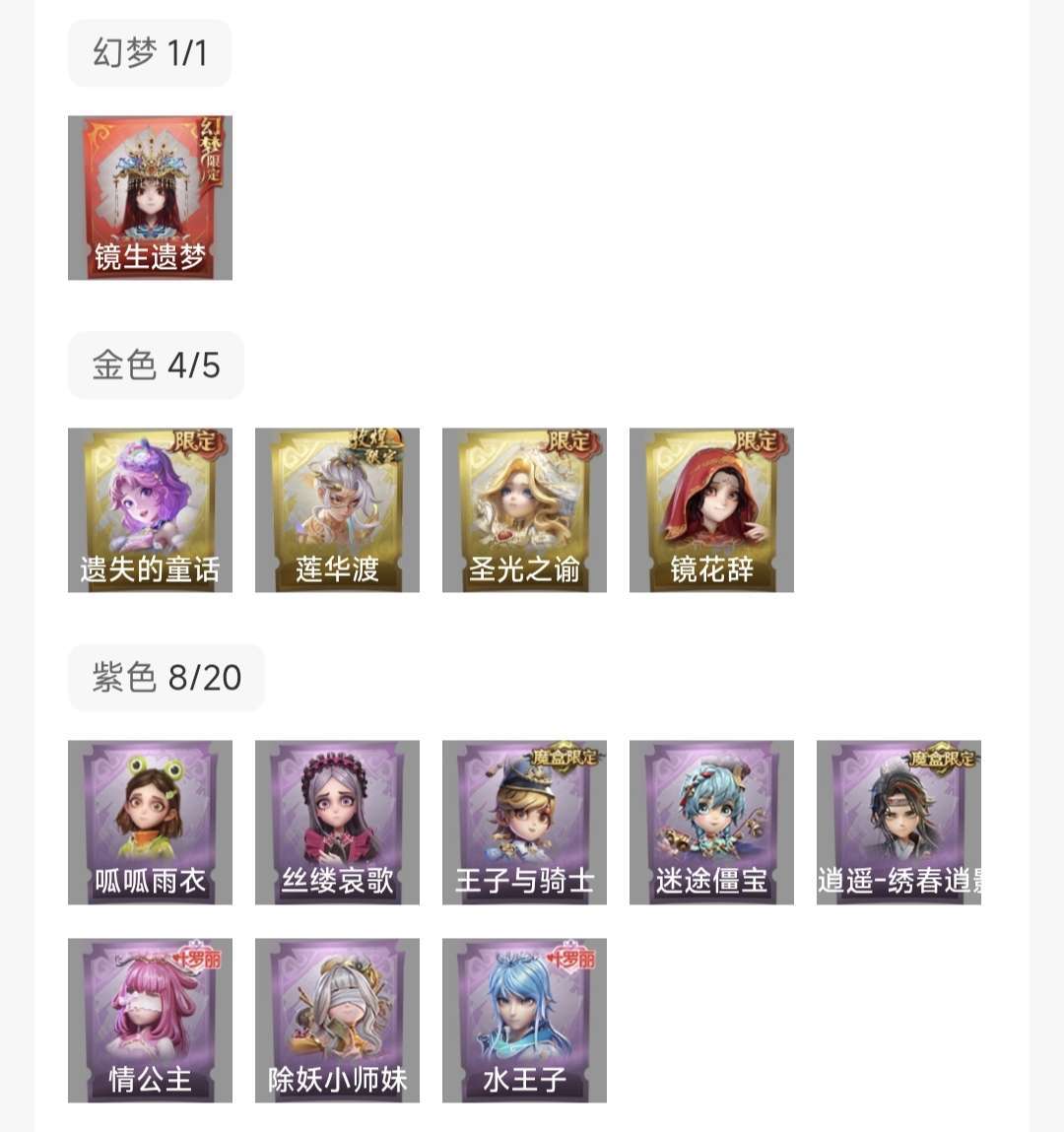Click the 幻梦 1/1 category label
Screen dimensions: 1064x1132
point(150,53)
